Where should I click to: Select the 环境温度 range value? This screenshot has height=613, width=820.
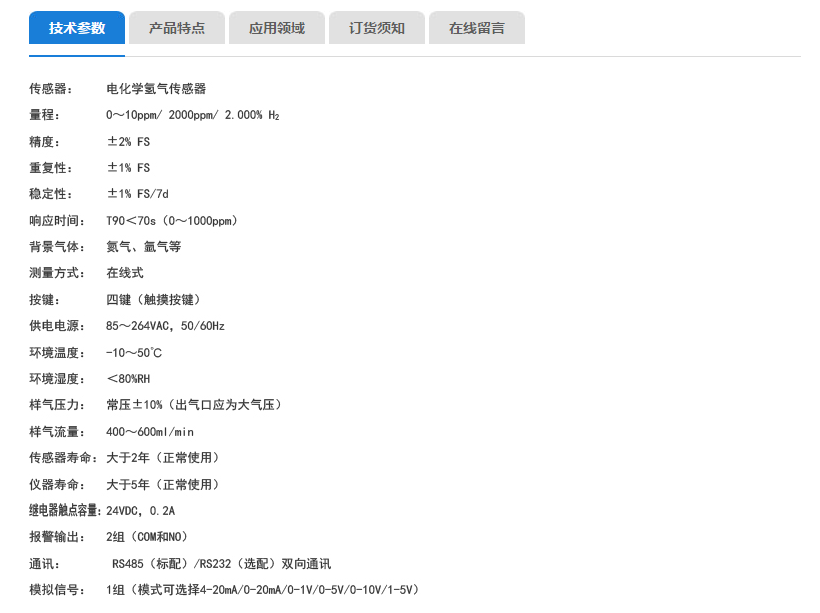(133, 352)
